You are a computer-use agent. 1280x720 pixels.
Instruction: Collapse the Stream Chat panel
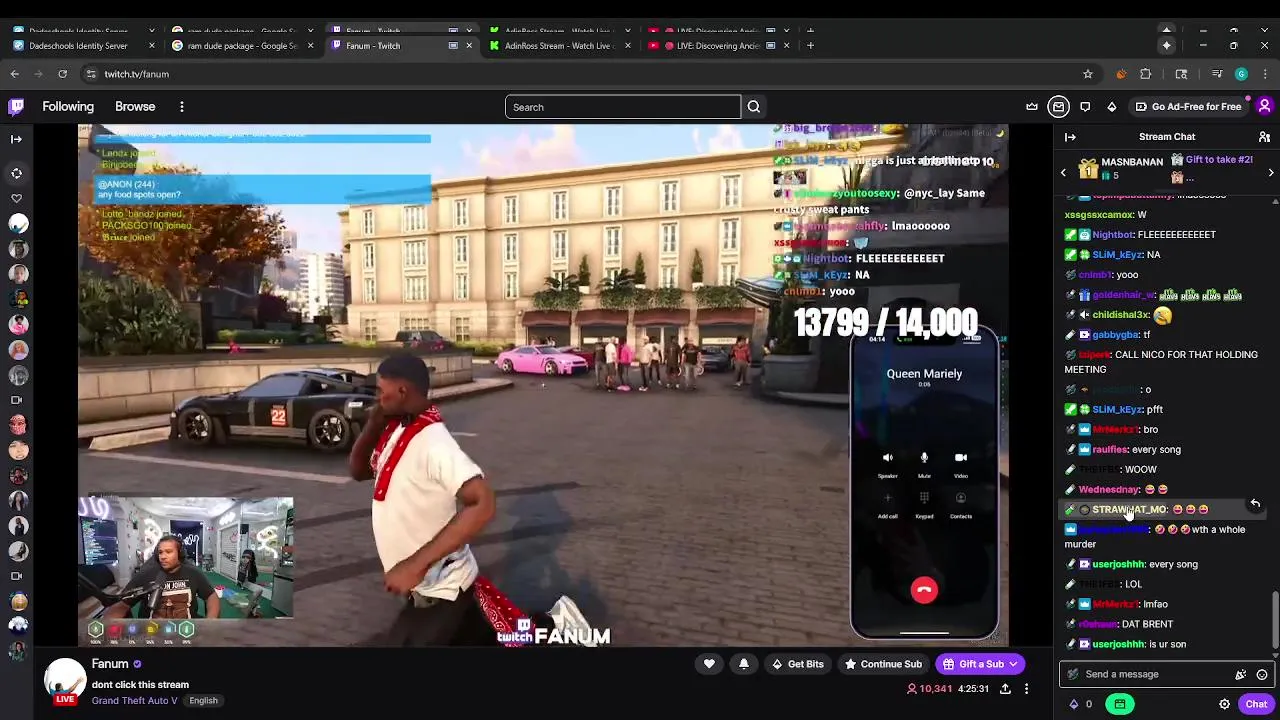coord(1070,137)
